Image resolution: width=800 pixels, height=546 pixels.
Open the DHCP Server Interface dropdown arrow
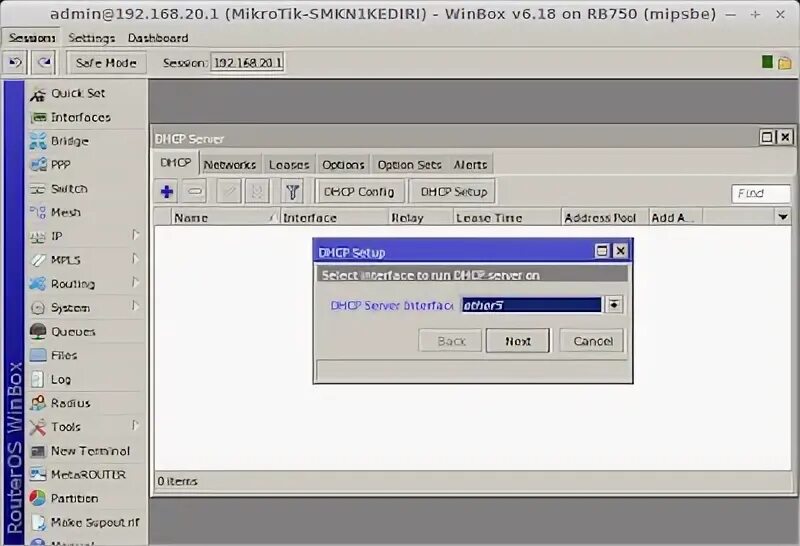[x=614, y=305]
